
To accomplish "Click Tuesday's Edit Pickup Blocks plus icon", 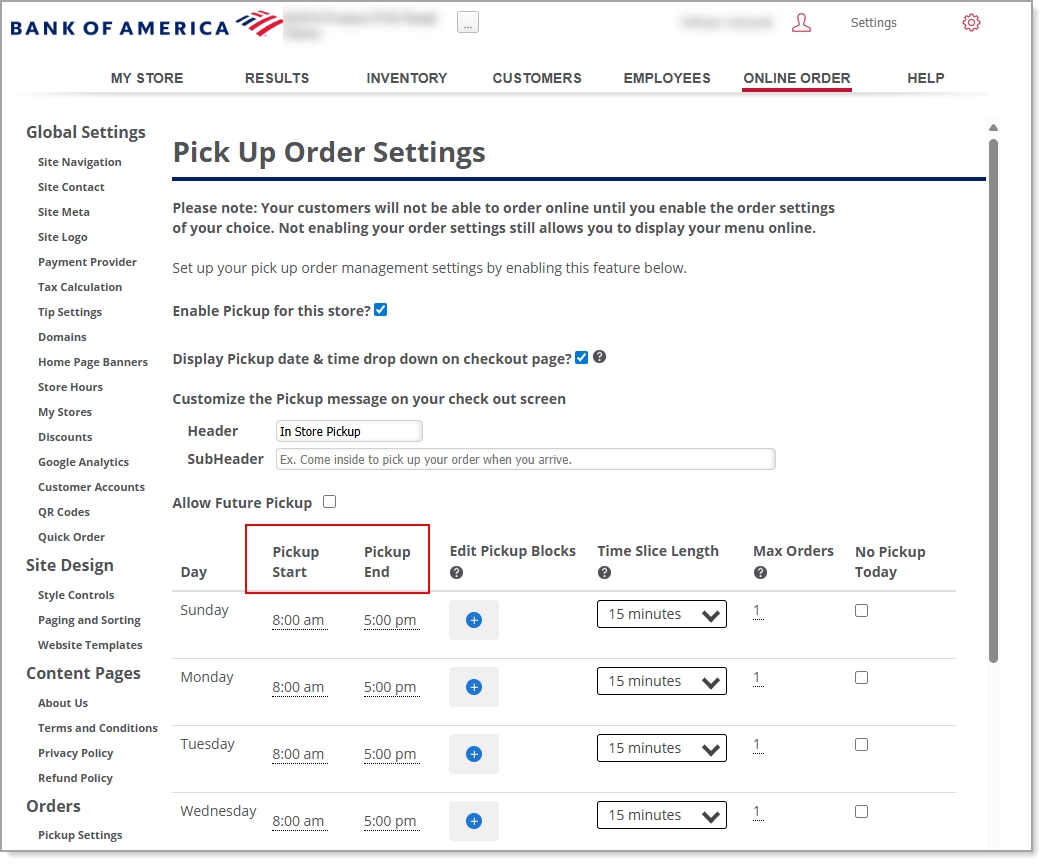I will (x=473, y=754).
